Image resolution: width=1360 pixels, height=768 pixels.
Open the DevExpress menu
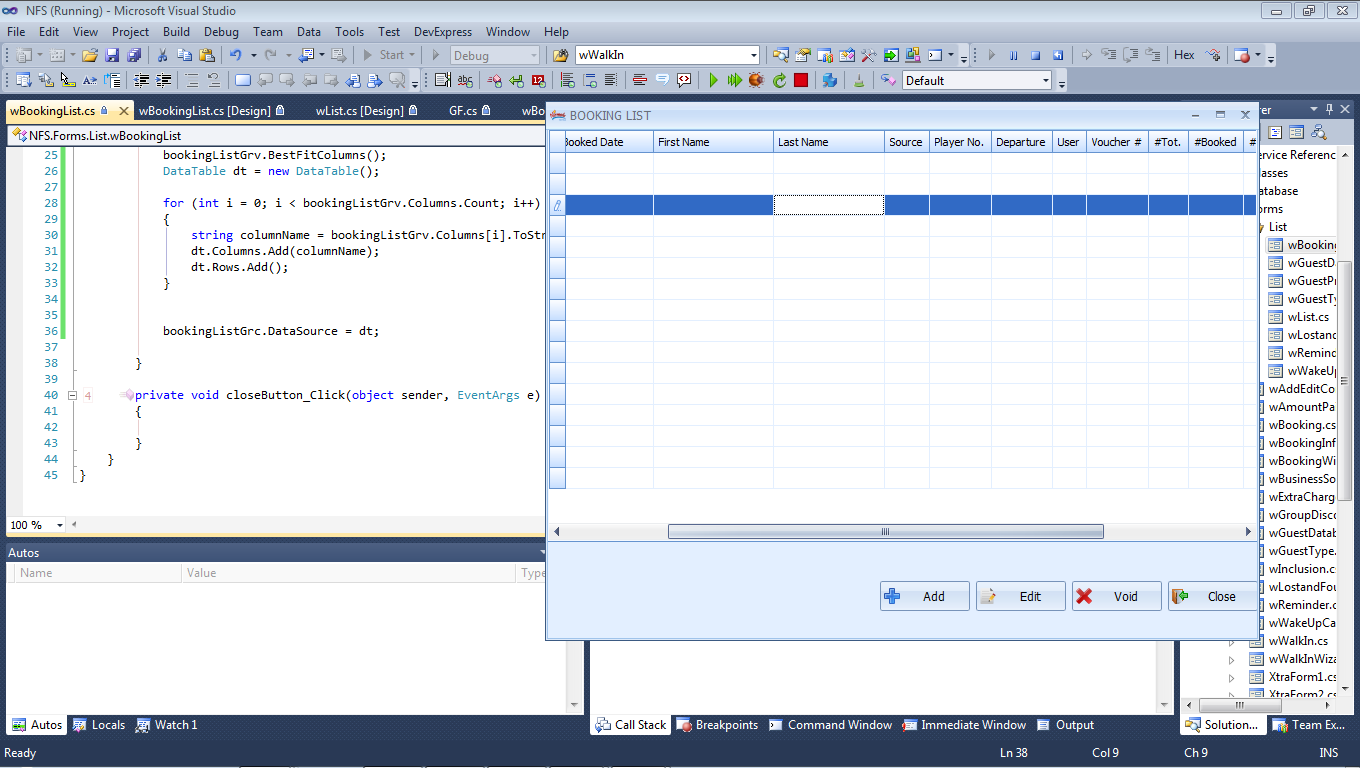click(442, 32)
